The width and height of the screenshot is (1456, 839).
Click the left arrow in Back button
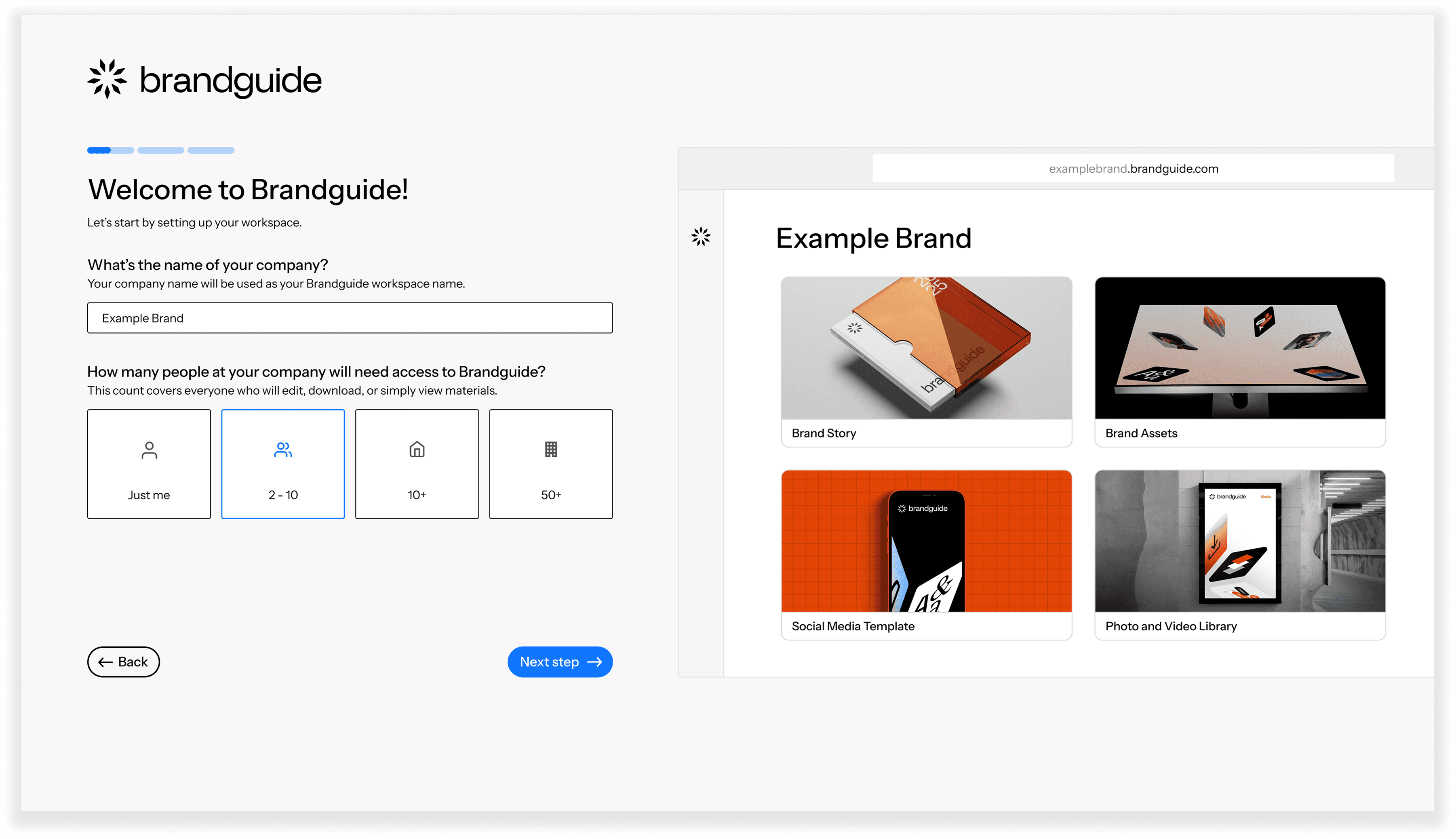tap(105, 662)
